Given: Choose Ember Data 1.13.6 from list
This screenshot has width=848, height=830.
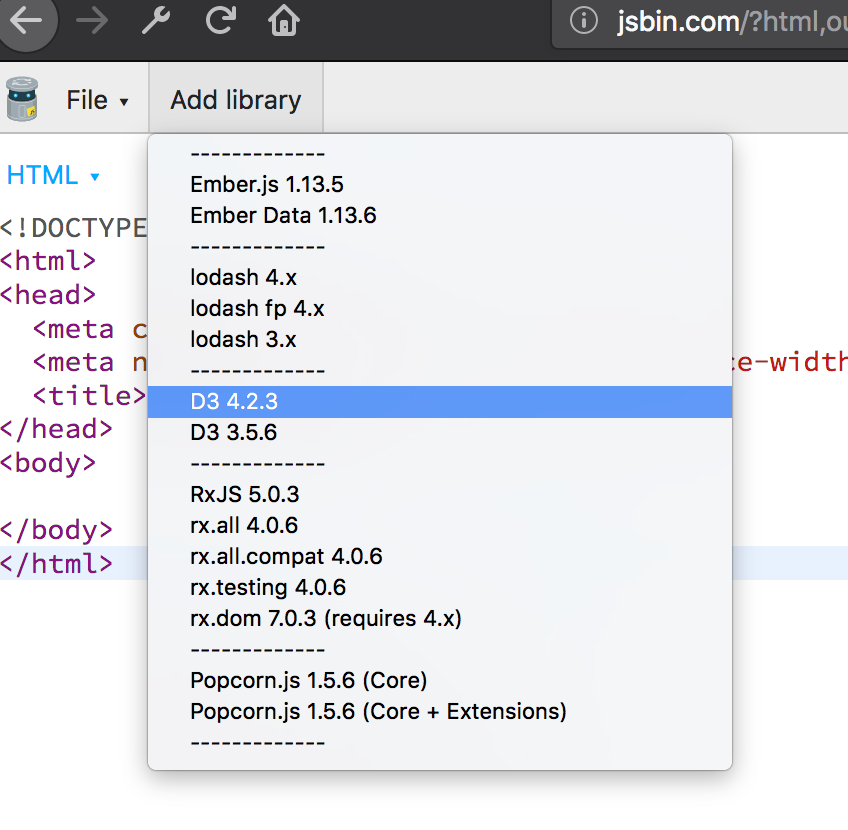Looking at the screenshot, I should pos(440,215).
